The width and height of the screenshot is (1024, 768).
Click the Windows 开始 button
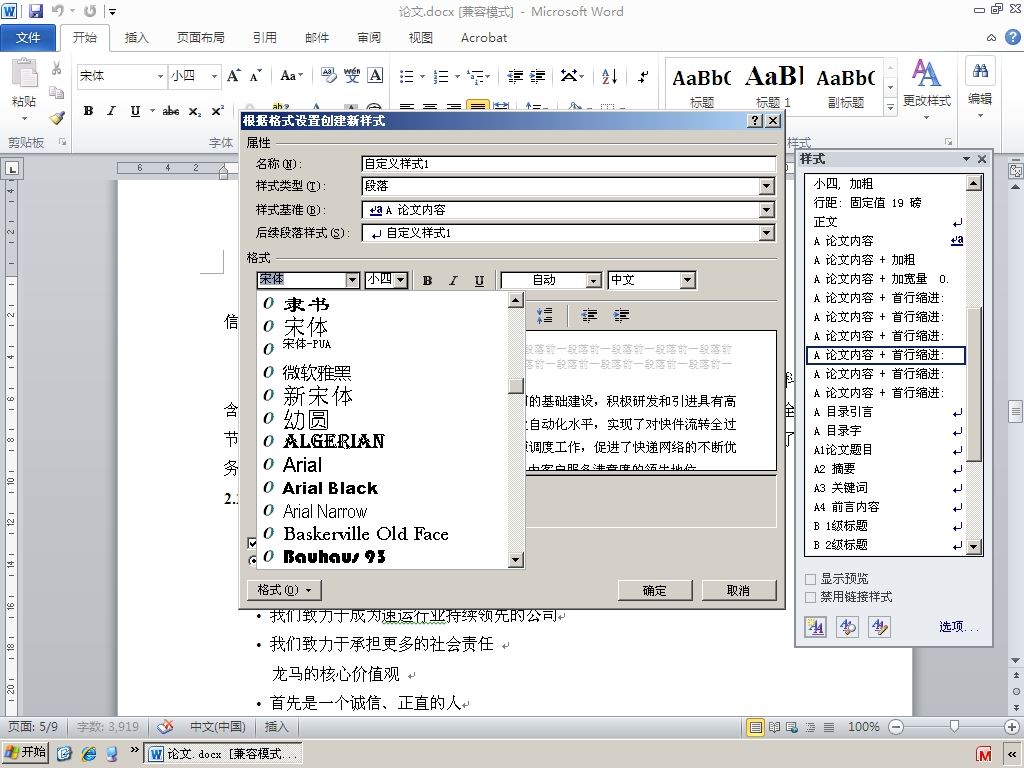[x=26, y=753]
